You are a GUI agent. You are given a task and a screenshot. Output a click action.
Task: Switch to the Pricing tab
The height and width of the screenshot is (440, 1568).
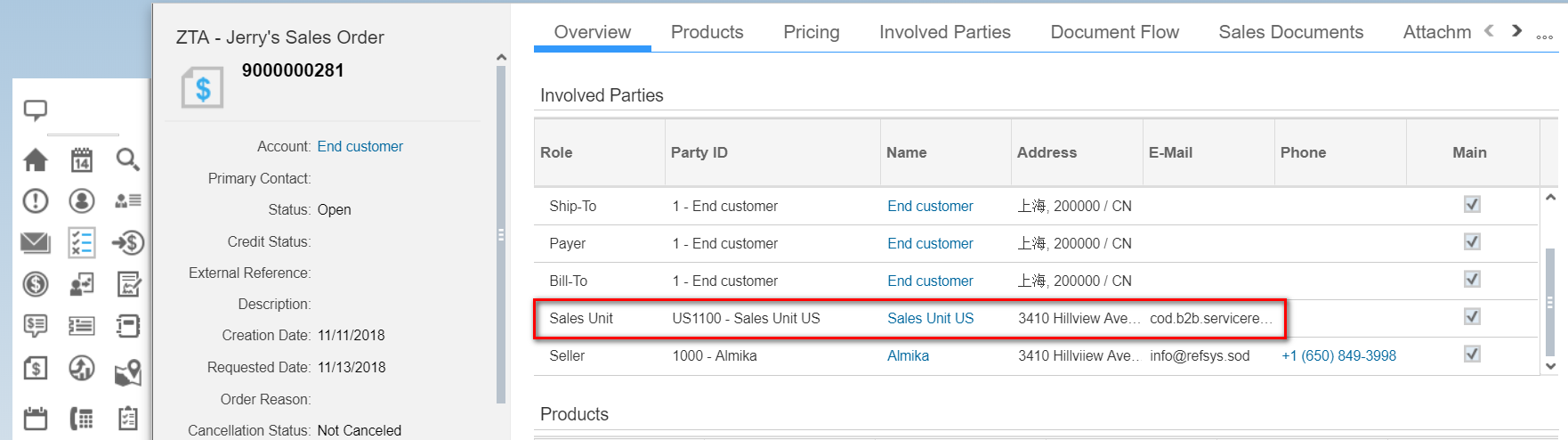pos(811,32)
